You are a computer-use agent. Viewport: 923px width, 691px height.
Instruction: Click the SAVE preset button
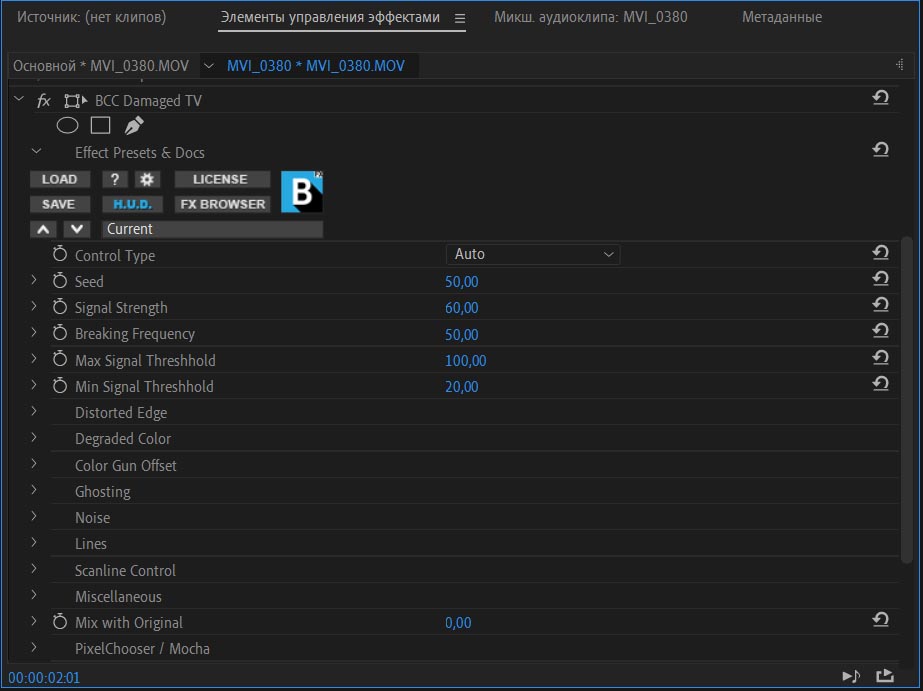pos(60,204)
